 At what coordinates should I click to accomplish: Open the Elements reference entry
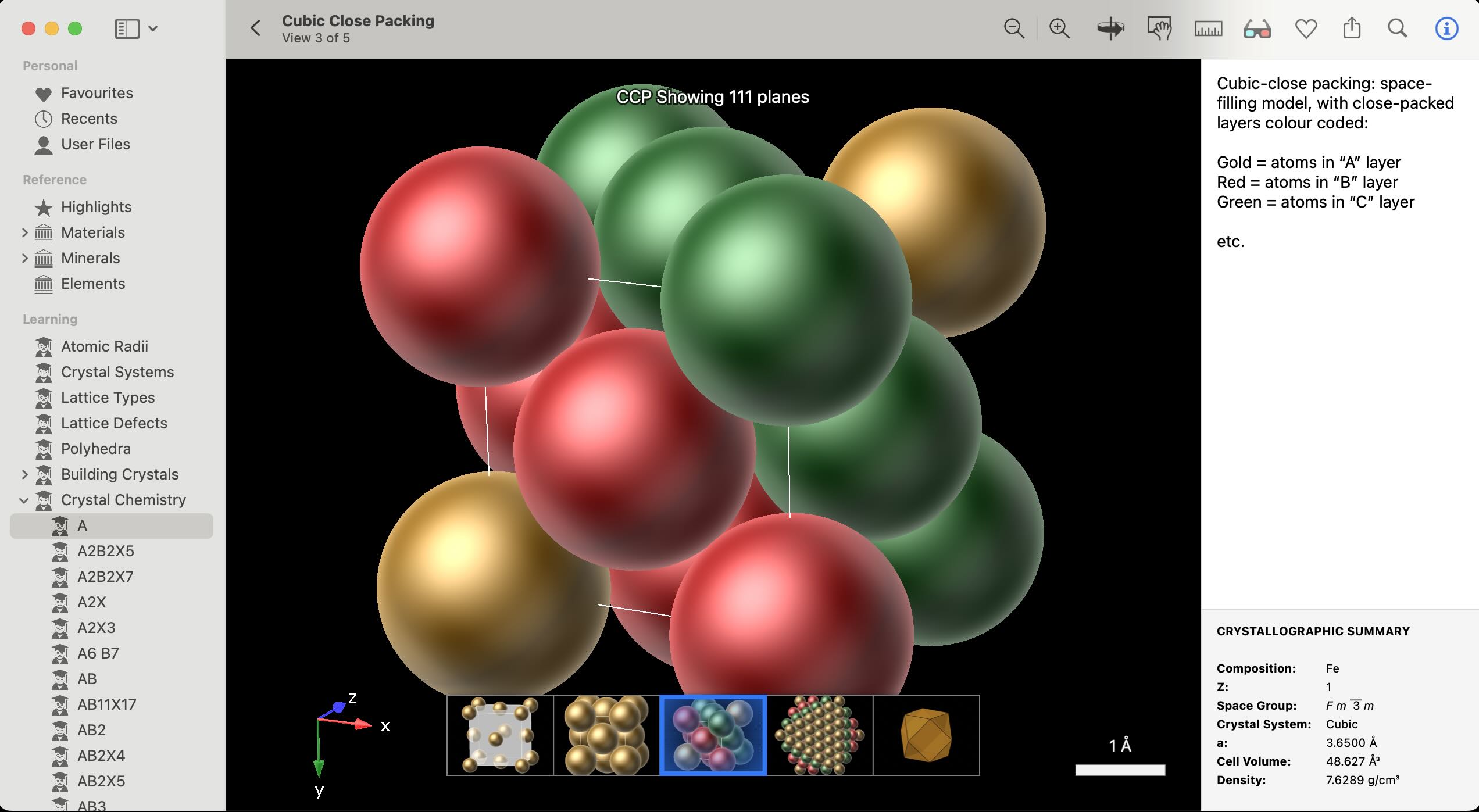[93, 284]
